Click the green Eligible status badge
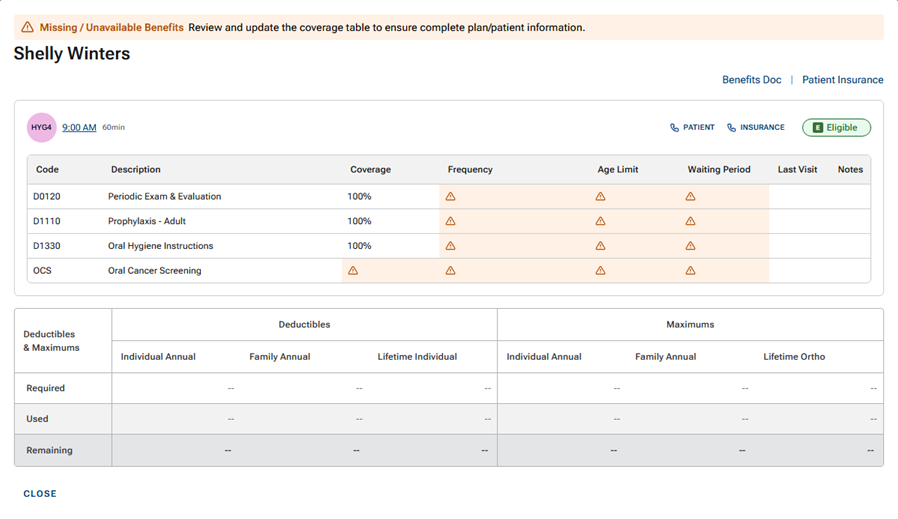898x519 pixels. pos(836,128)
